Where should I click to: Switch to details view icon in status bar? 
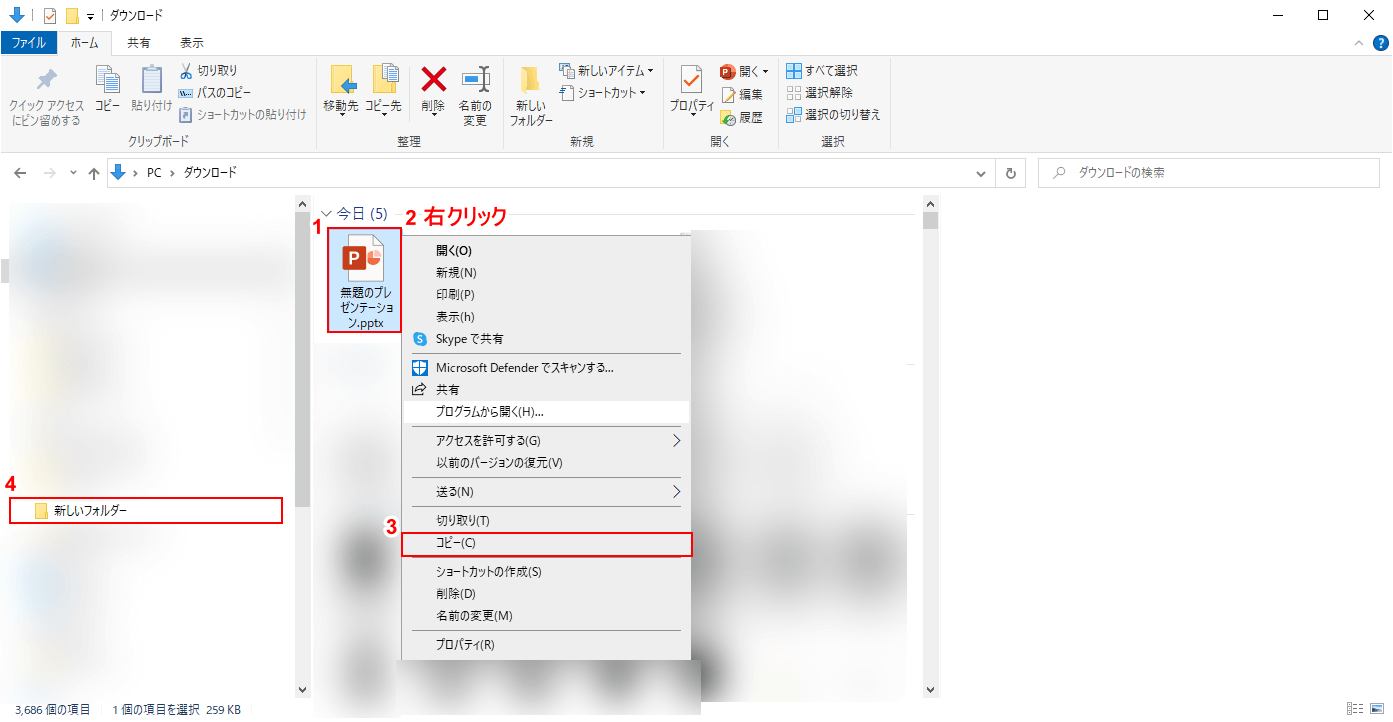[x=1355, y=709]
